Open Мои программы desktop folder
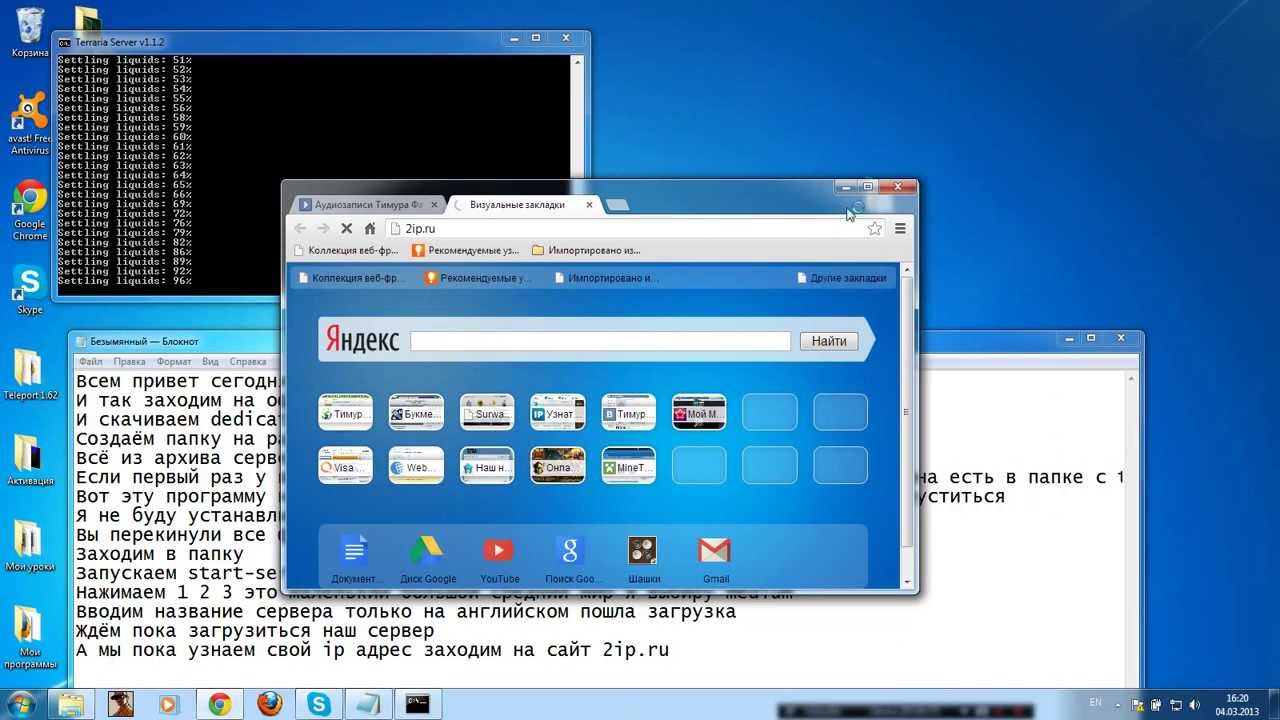Viewport: 1280px width, 720px height. tap(30, 638)
